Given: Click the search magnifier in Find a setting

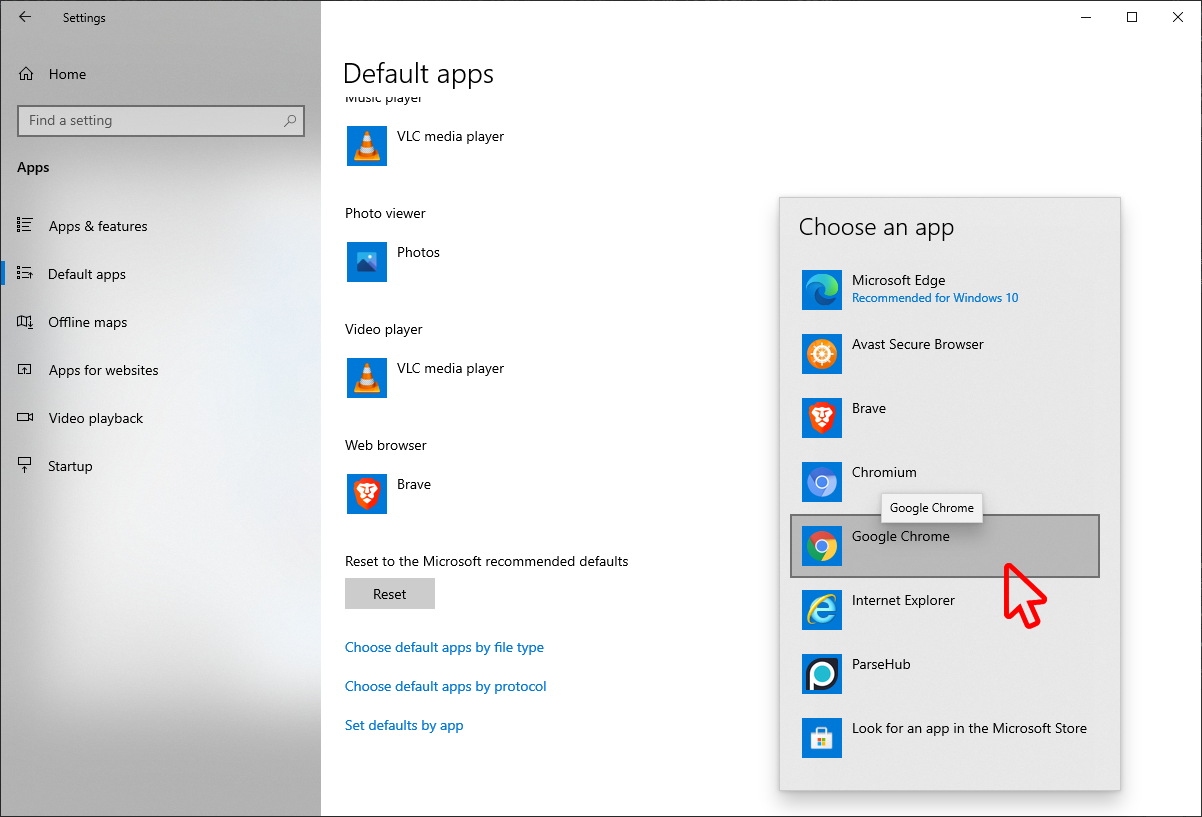Looking at the screenshot, I should (x=290, y=121).
